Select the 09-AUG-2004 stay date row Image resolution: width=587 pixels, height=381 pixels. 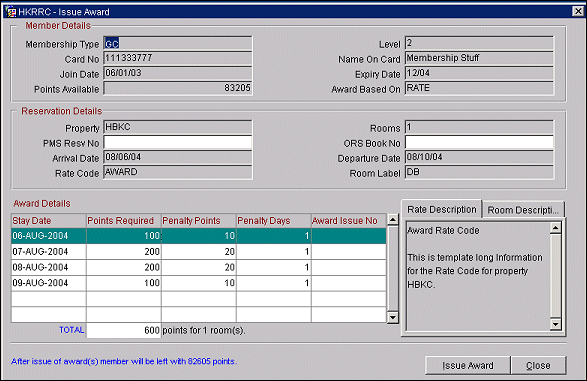(198, 283)
